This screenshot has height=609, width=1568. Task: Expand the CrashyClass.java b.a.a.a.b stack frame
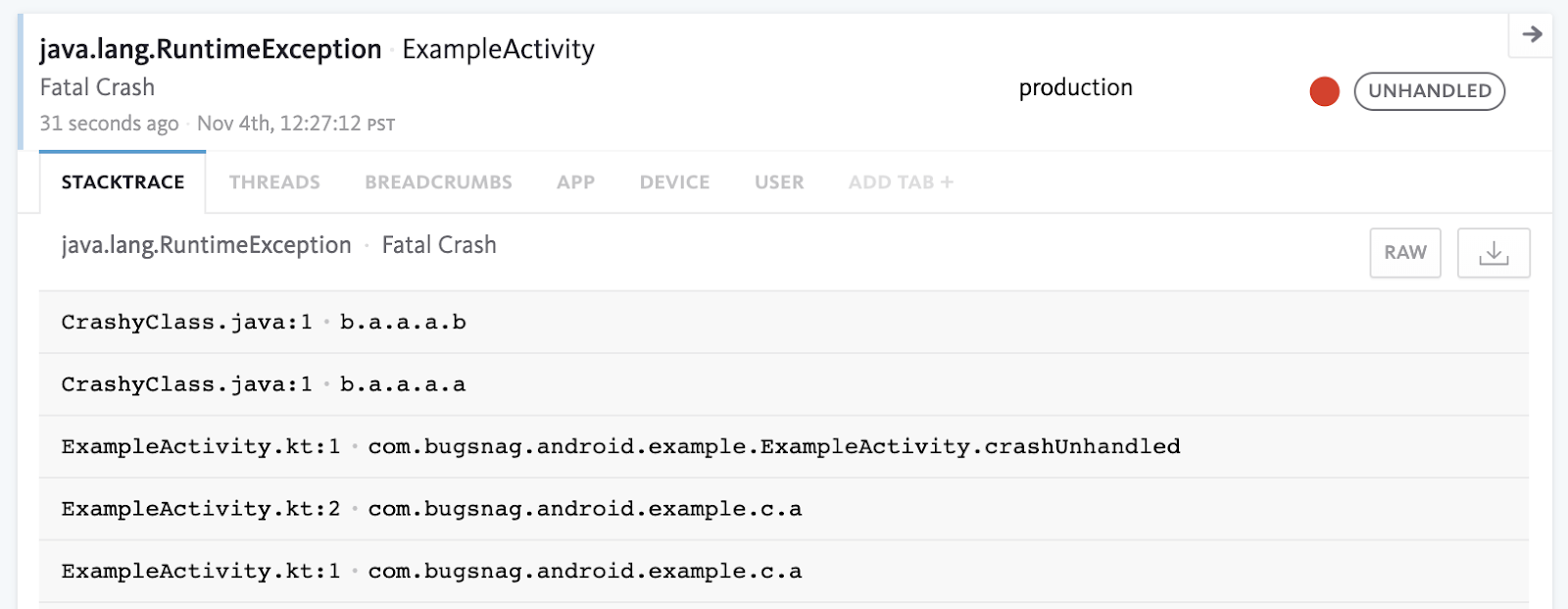[x=784, y=322]
